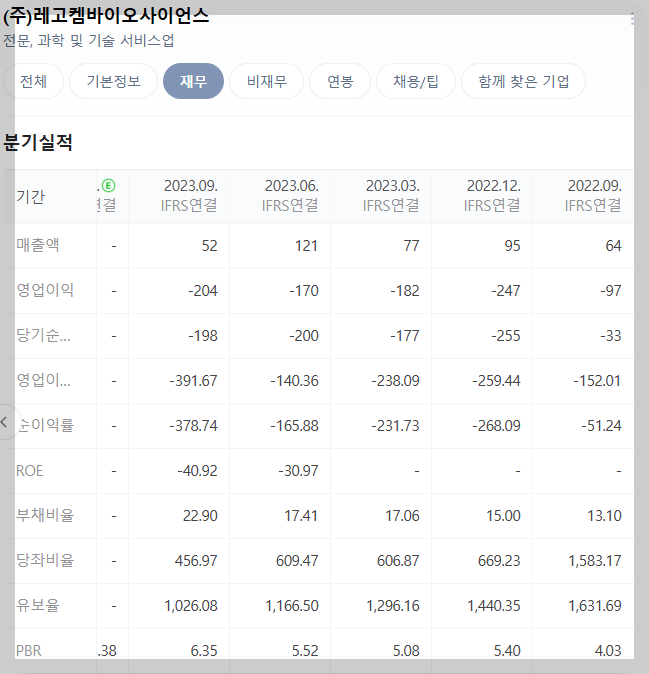
Task: Click the 순이익률 row label
Action: [x=45, y=425]
